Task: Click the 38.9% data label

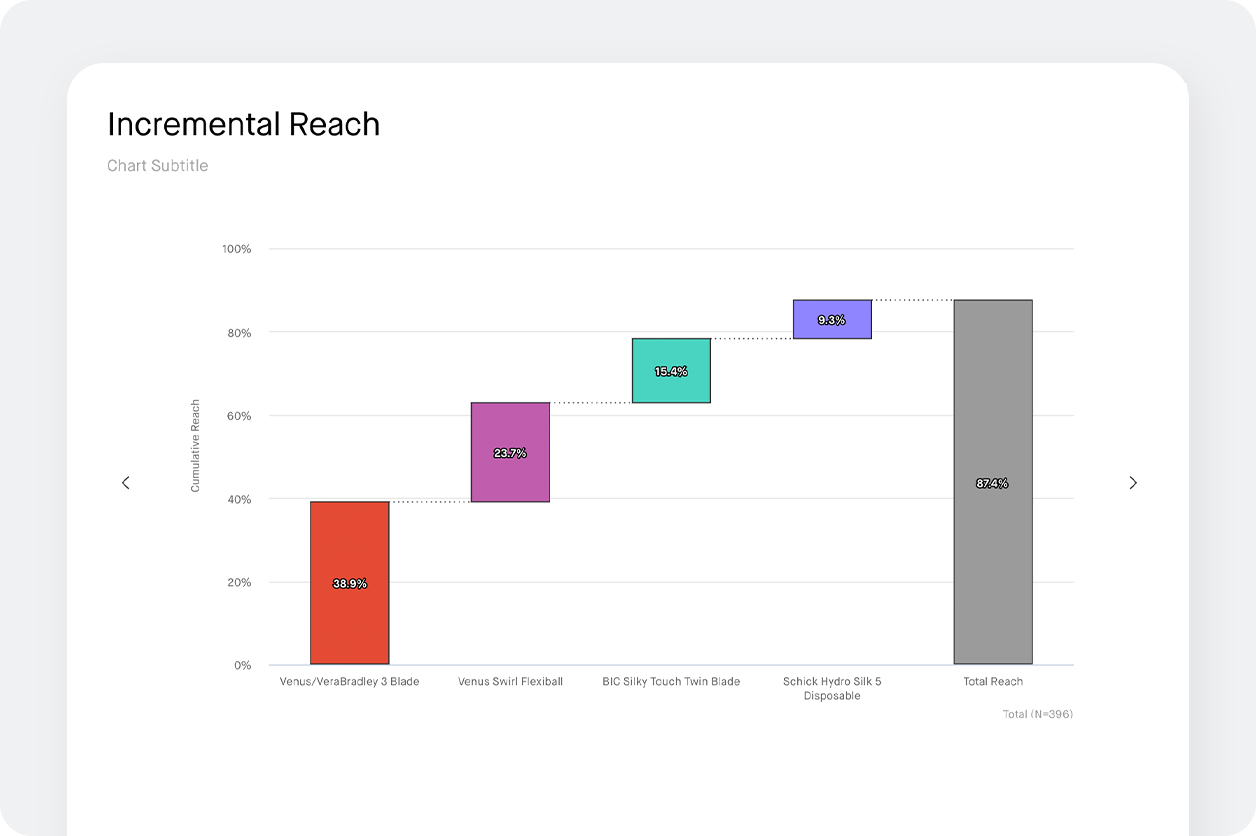Action: coord(350,583)
